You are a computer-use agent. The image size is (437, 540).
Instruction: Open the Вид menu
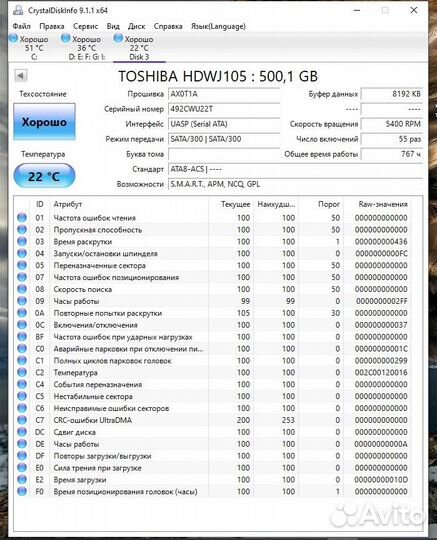113,26
